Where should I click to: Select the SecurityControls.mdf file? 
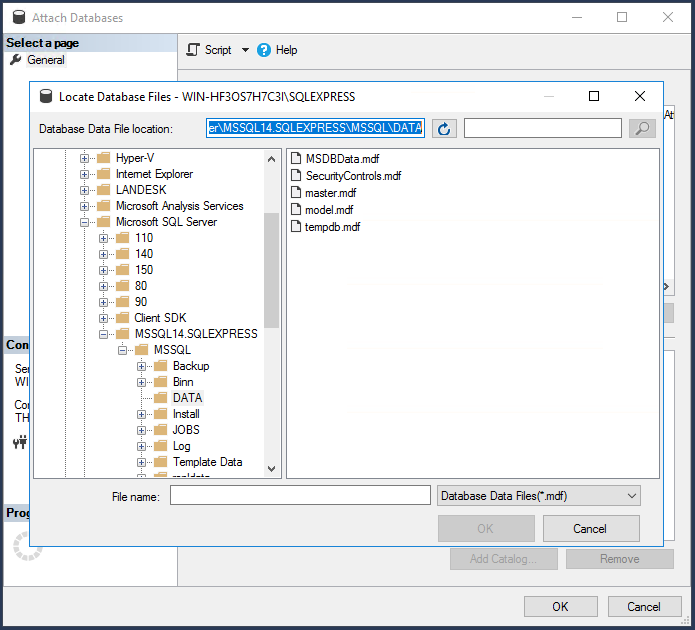click(x=352, y=176)
